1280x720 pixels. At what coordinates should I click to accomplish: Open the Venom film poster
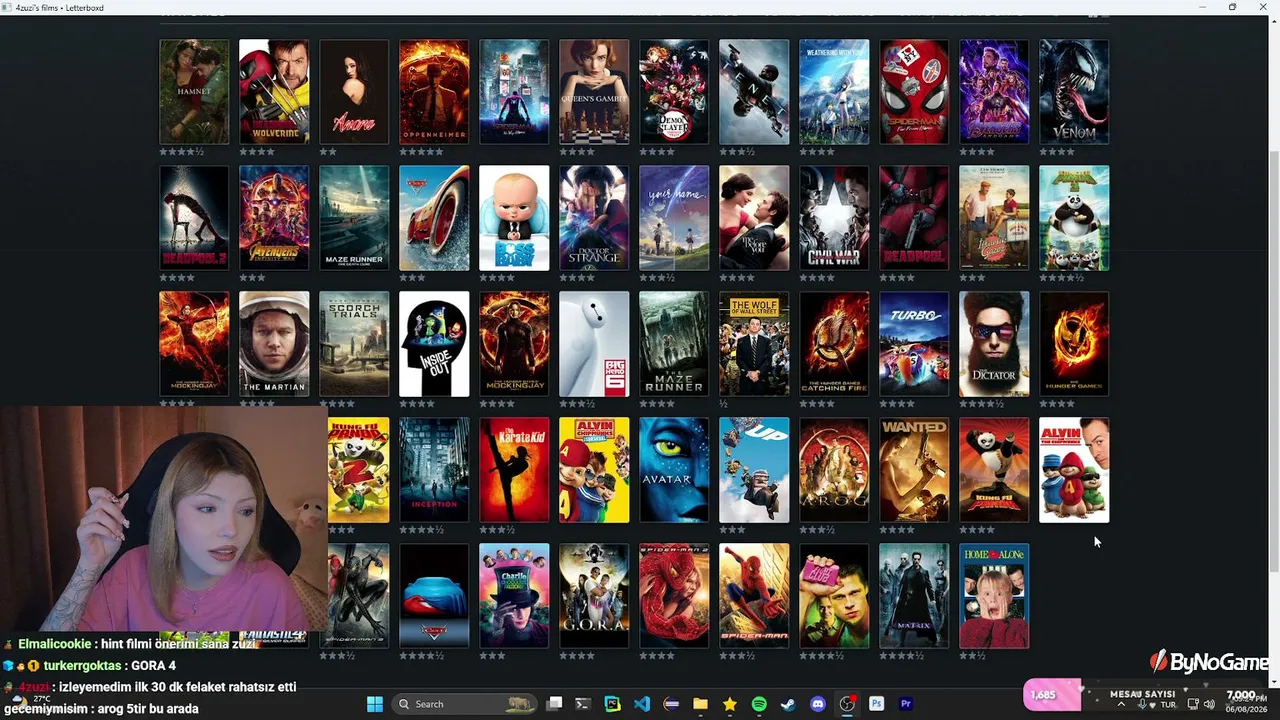pos(1074,92)
